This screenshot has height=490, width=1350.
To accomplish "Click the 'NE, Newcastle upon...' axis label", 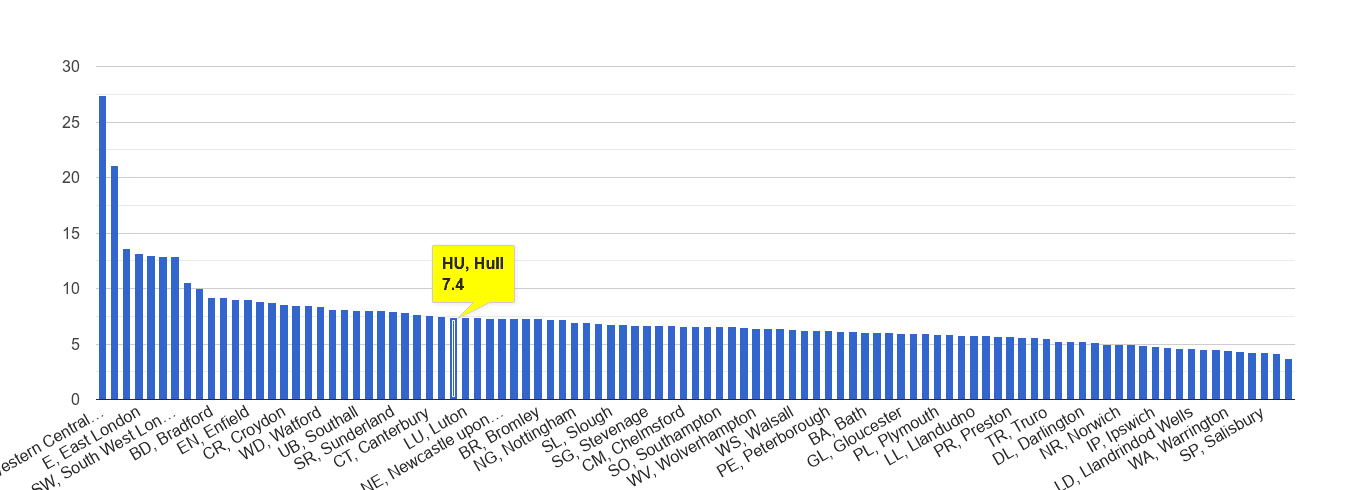I will [x=433, y=450].
